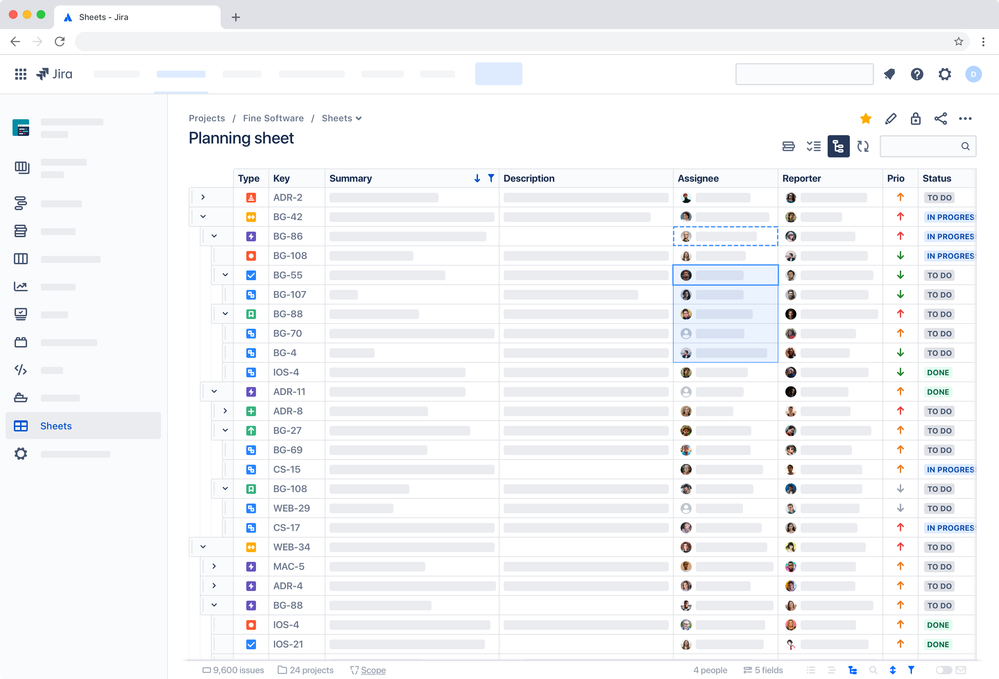Open the Fine Software breadcrumb link
This screenshot has height=679, width=999.
pyautogui.click(x=273, y=118)
